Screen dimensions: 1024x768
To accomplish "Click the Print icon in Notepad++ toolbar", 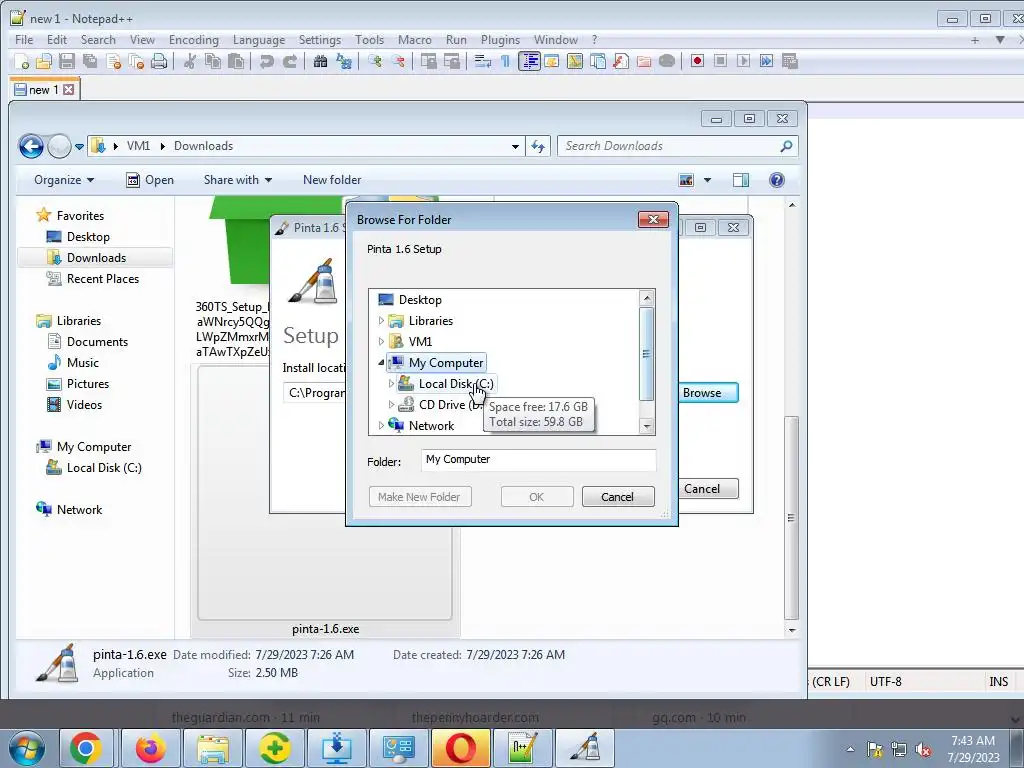I will tap(159, 61).
